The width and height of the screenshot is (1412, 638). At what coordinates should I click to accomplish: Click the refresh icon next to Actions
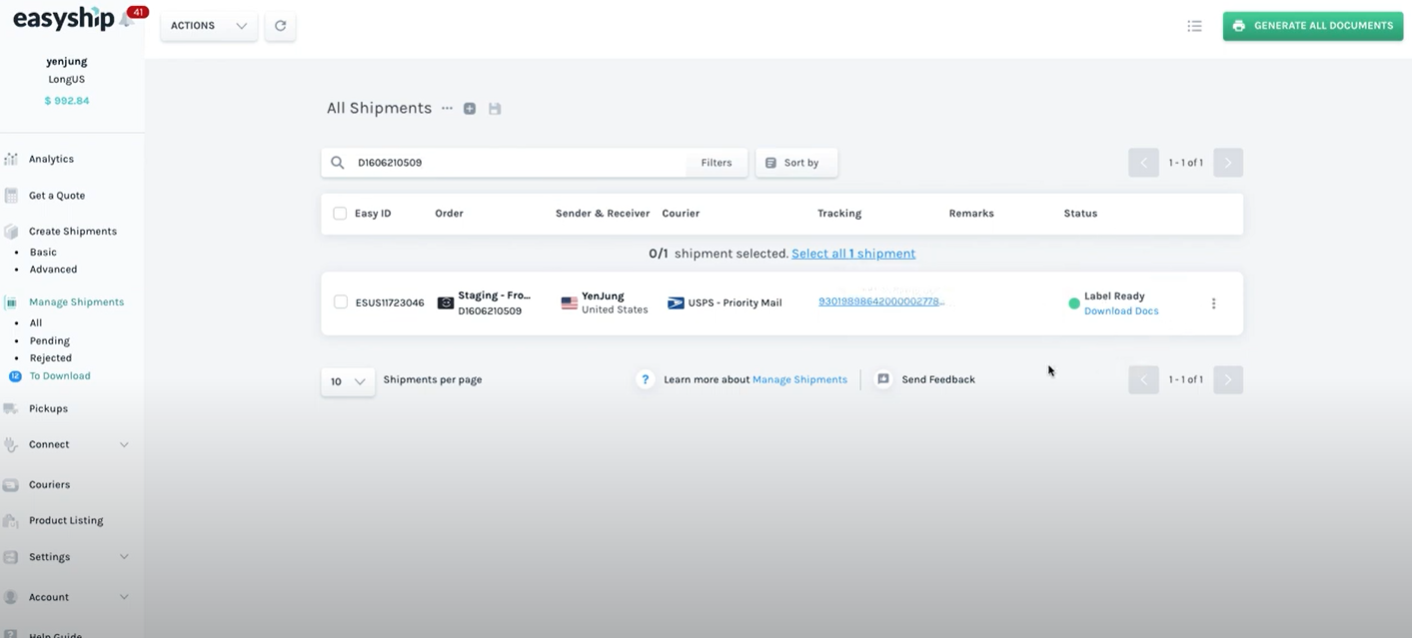point(280,26)
